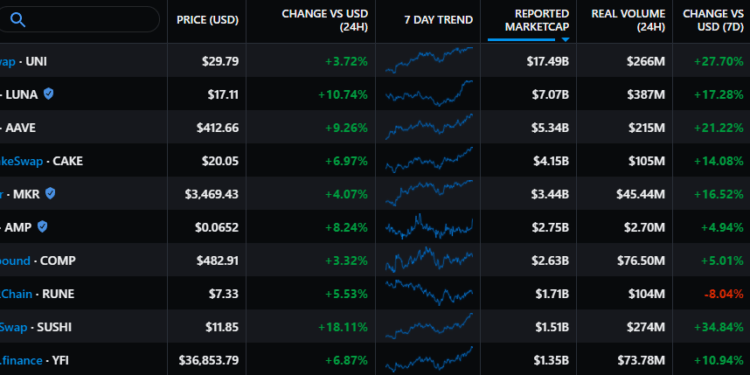Image resolution: width=750 pixels, height=375 pixels.
Task: Open the YFI 7 day trend sparkline
Action: pos(429,359)
